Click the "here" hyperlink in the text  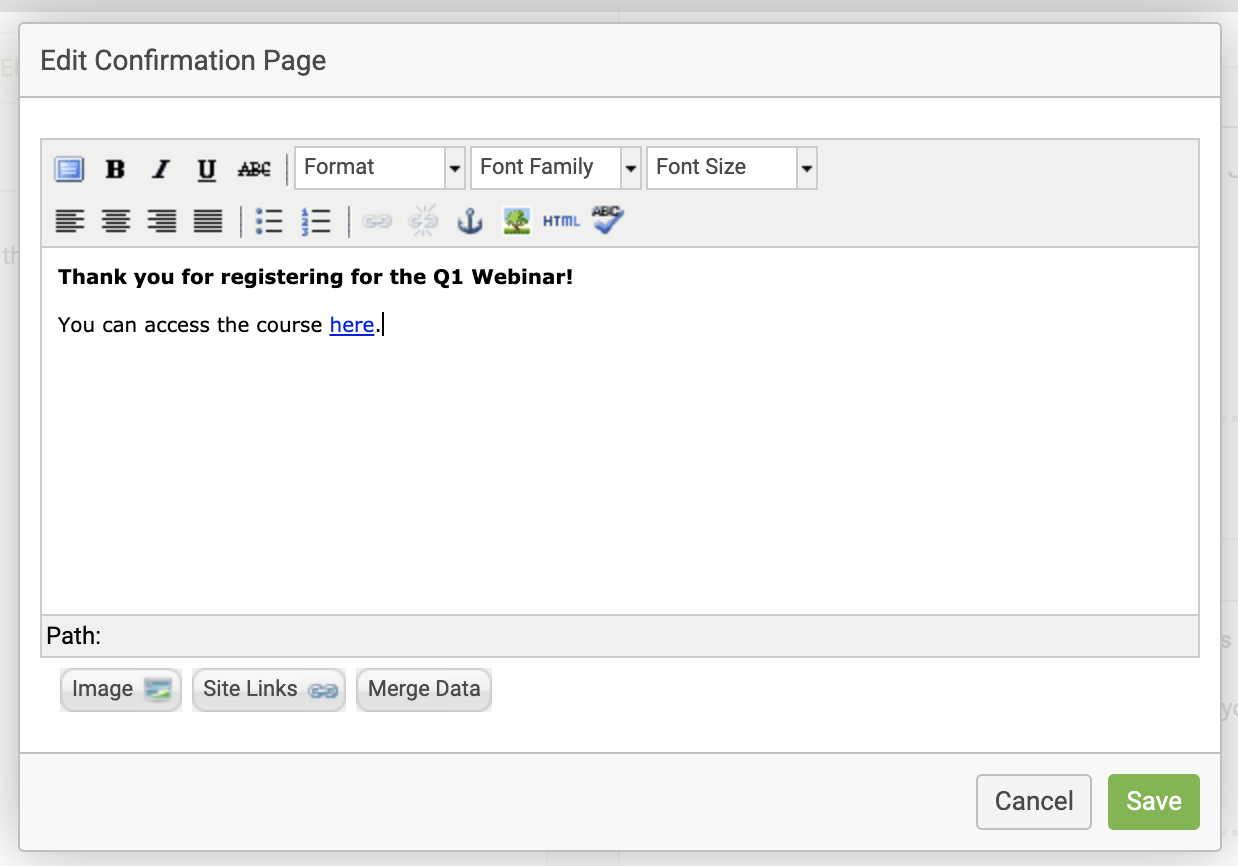pyautogui.click(x=352, y=325)
